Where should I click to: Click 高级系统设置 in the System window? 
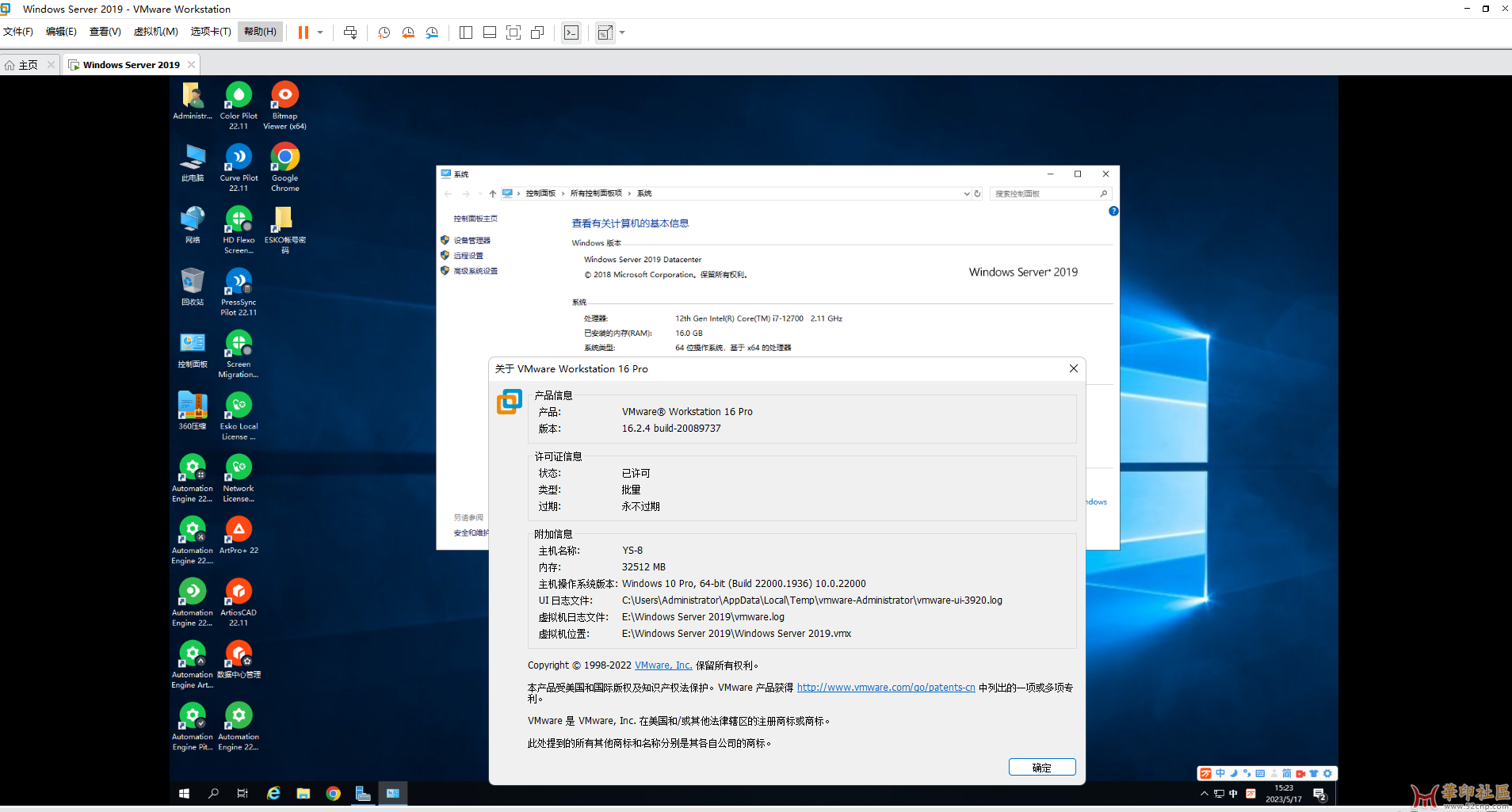click(475, 271)
